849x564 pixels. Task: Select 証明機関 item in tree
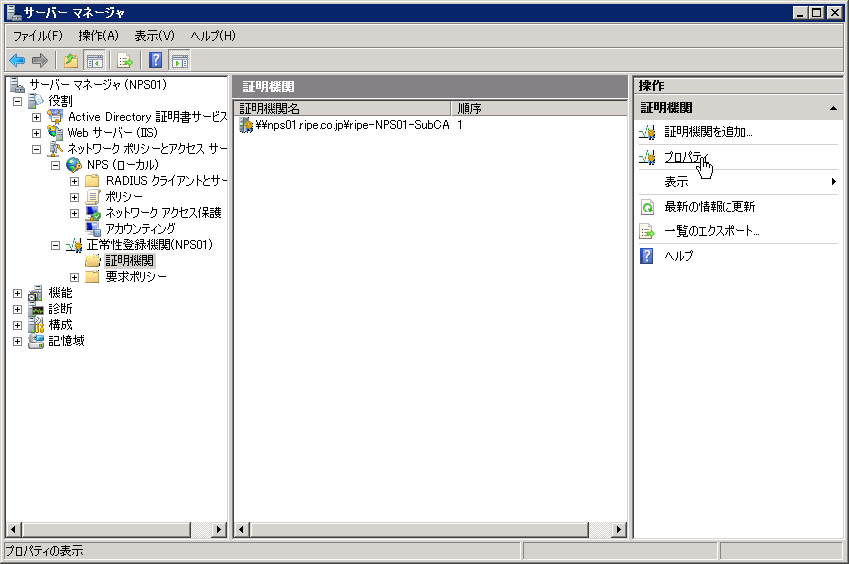click(129, 261)
